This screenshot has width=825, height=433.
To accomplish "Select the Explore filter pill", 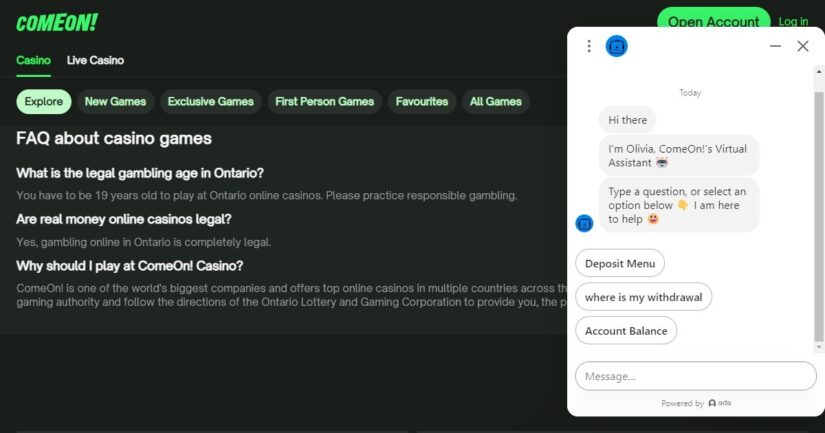I will click(44, 102).
